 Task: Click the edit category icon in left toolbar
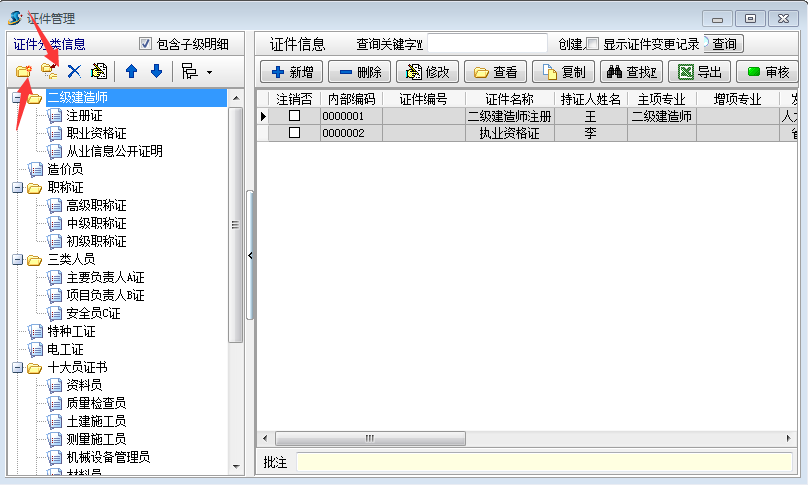click(98, 72)
